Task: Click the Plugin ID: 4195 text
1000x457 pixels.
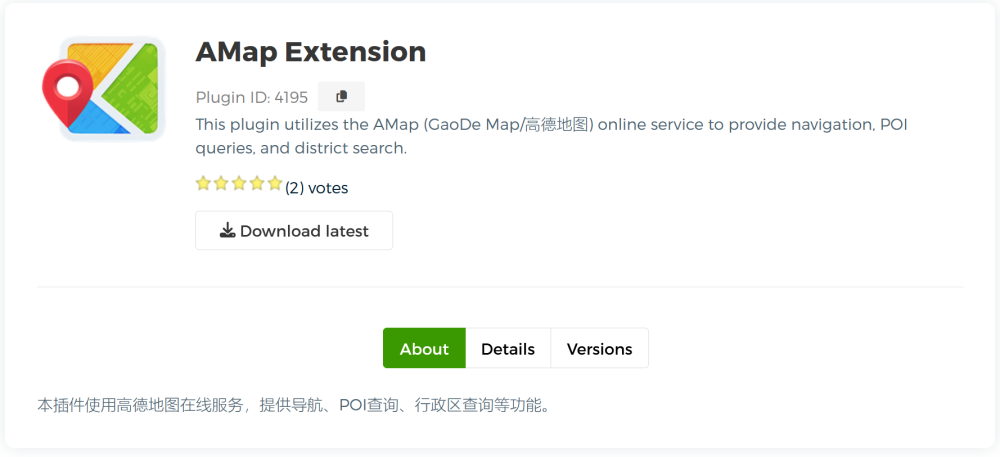Action: [x=252, y=98]
